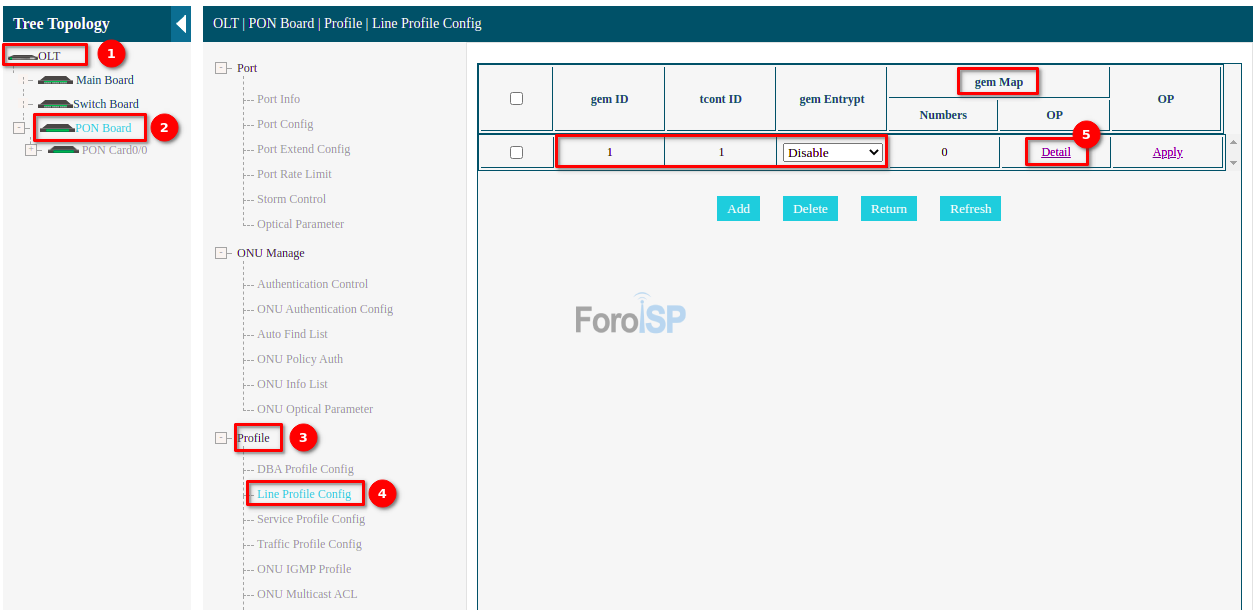Tick the select-all checkbox in table header
The width and height of the screenshot is (1259, 610).
pyautogui.click(x=516, y=98)
